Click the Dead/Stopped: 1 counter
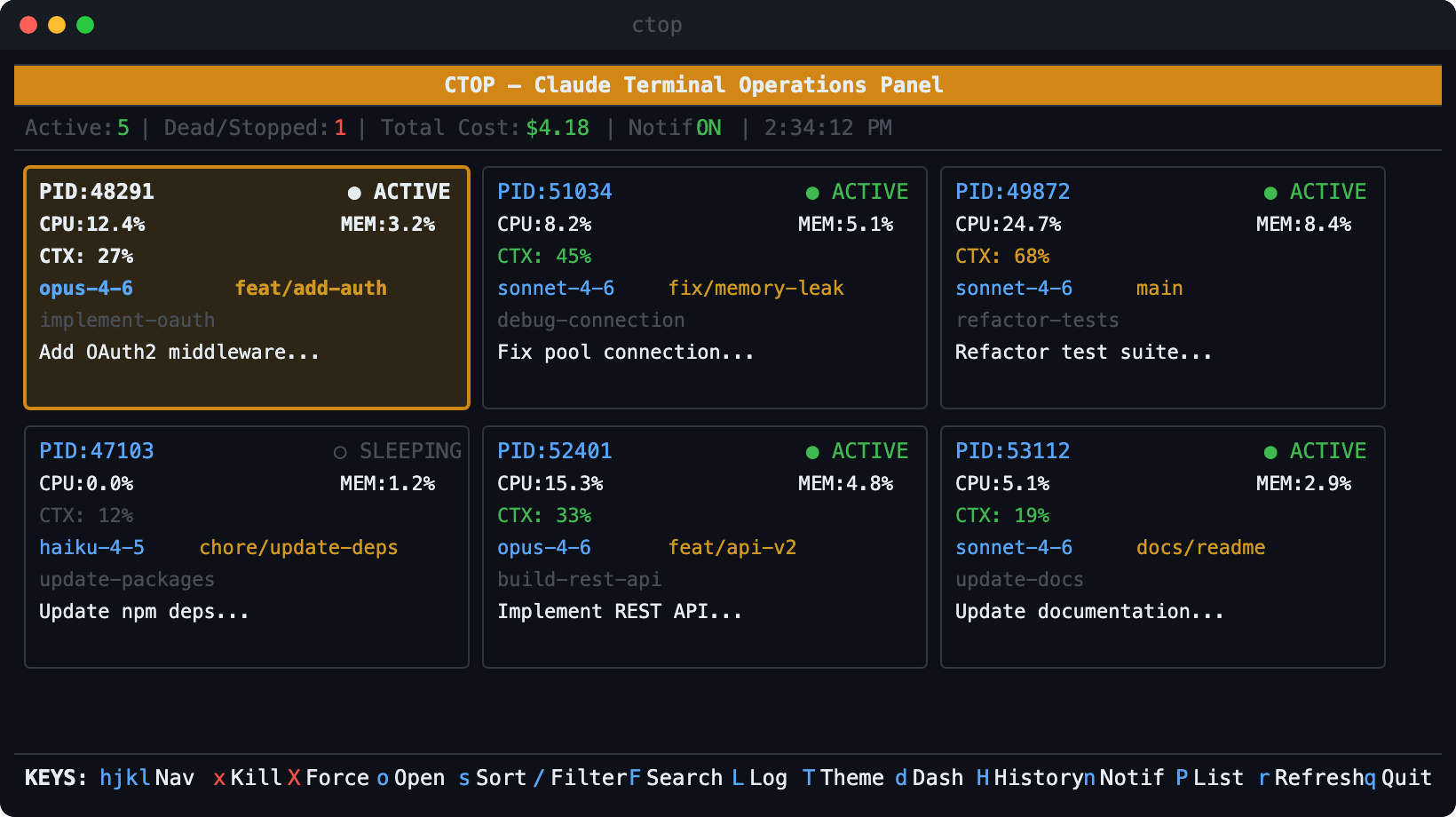The width and height of the screenshot is (1456, 817). (x=255, y=128)
